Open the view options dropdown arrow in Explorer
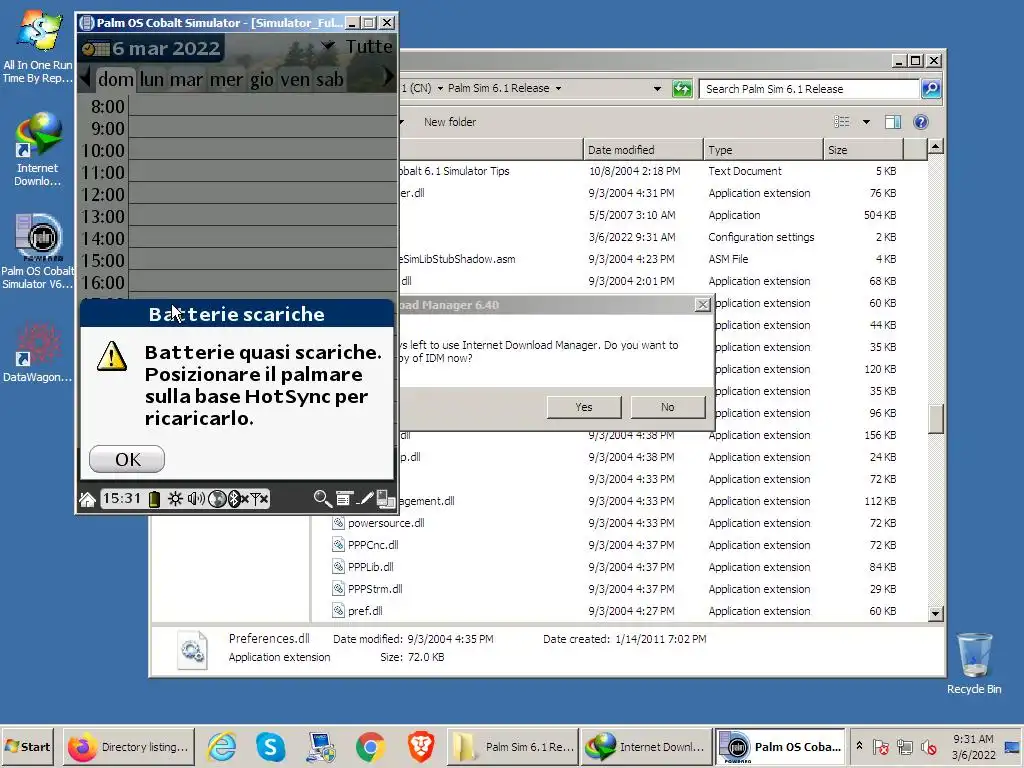Screen dimensions: 1024x768 point(866,122)
